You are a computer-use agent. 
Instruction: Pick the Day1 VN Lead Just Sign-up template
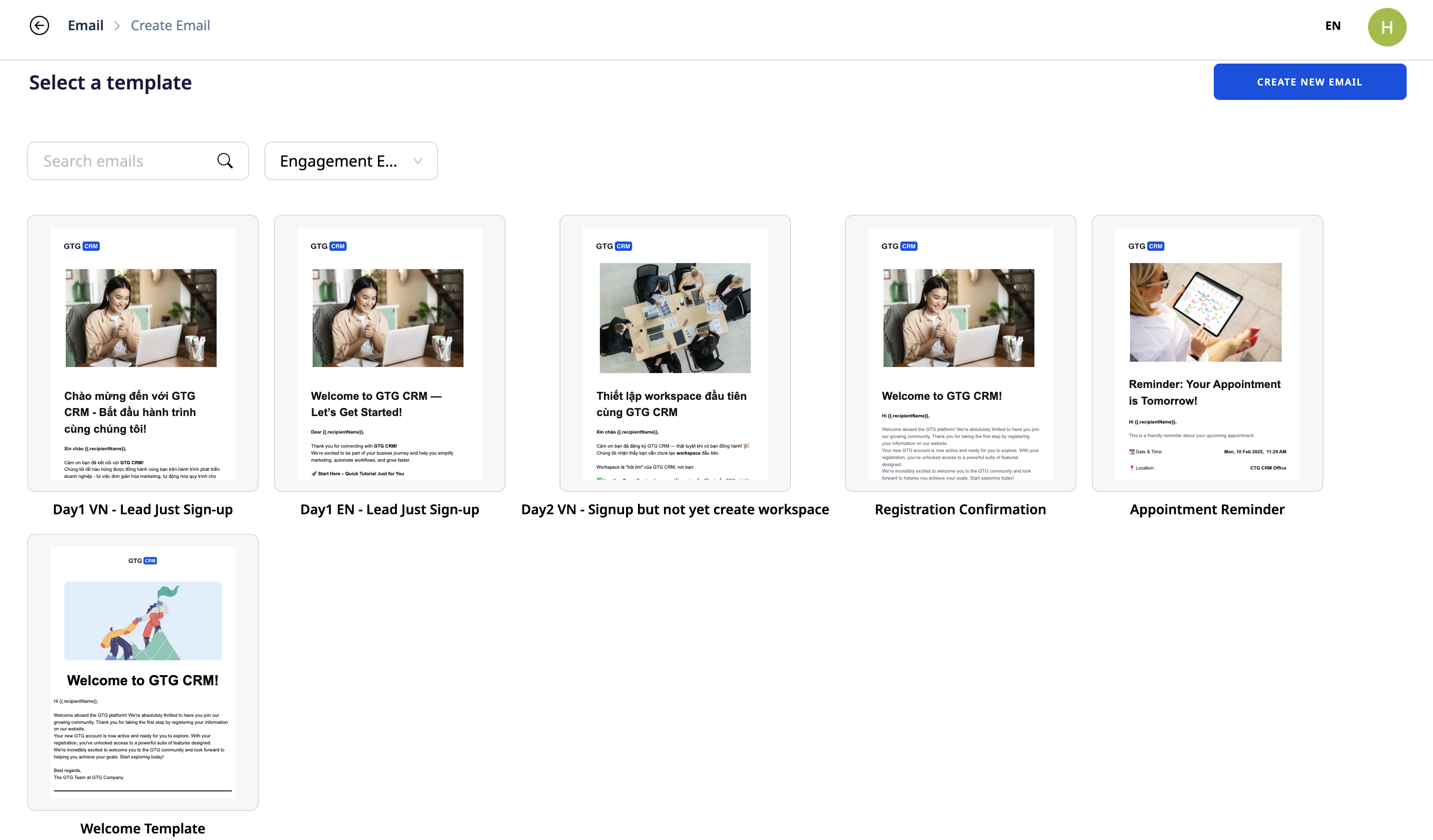143,352
